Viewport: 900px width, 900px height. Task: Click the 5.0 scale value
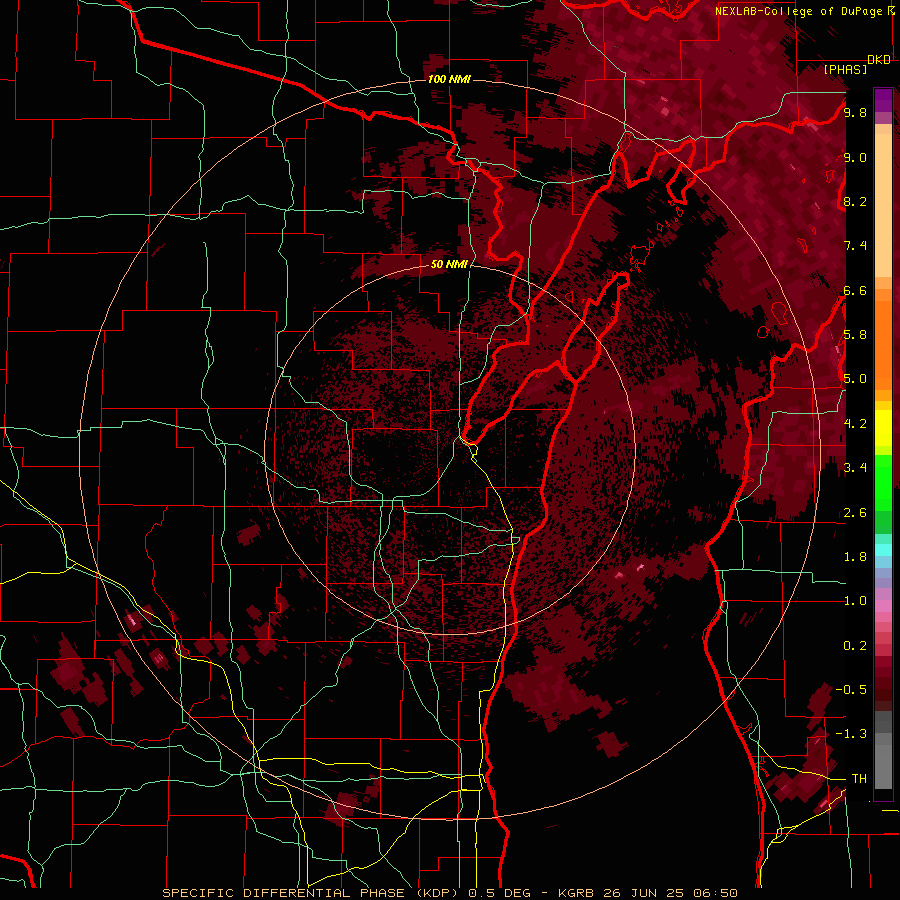click(x=855, y=379)
